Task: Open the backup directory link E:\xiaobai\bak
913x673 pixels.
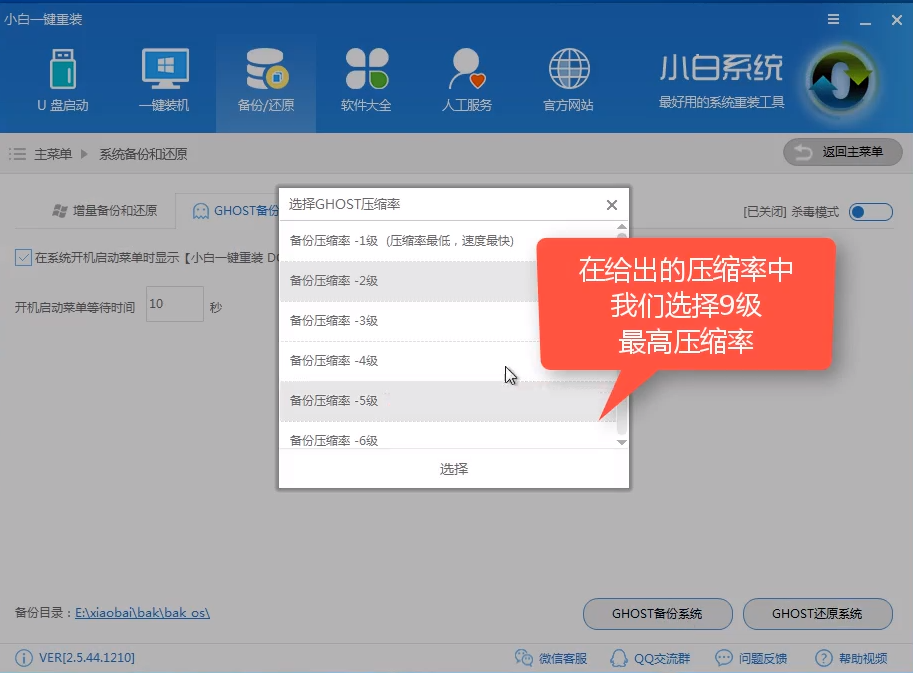Action: click(140, 614)
